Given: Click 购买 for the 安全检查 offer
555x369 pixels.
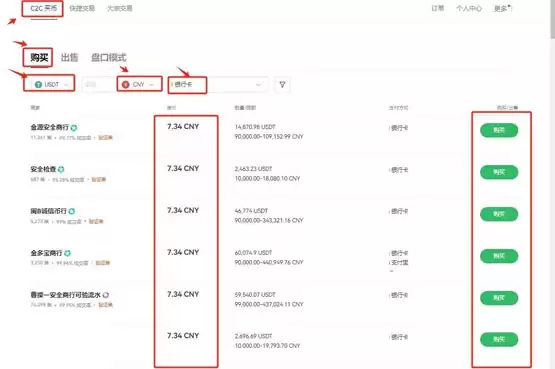Looking at the screenshot, I should (x=499, y=172).
